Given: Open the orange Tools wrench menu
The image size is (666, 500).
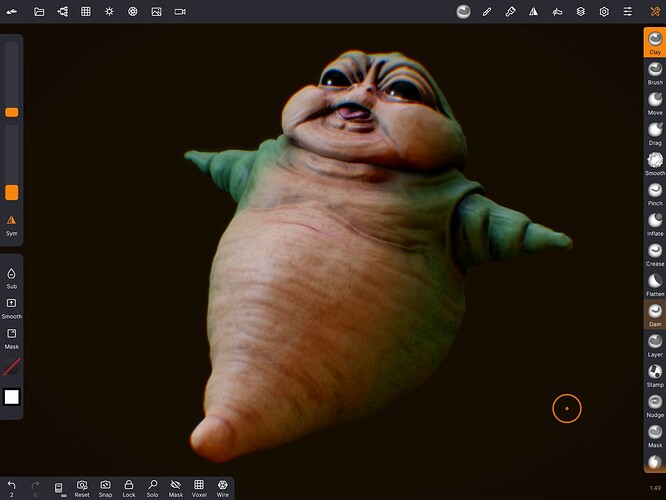Looking at the screenshot, I should pyautogui.click(x=655, y=12).
